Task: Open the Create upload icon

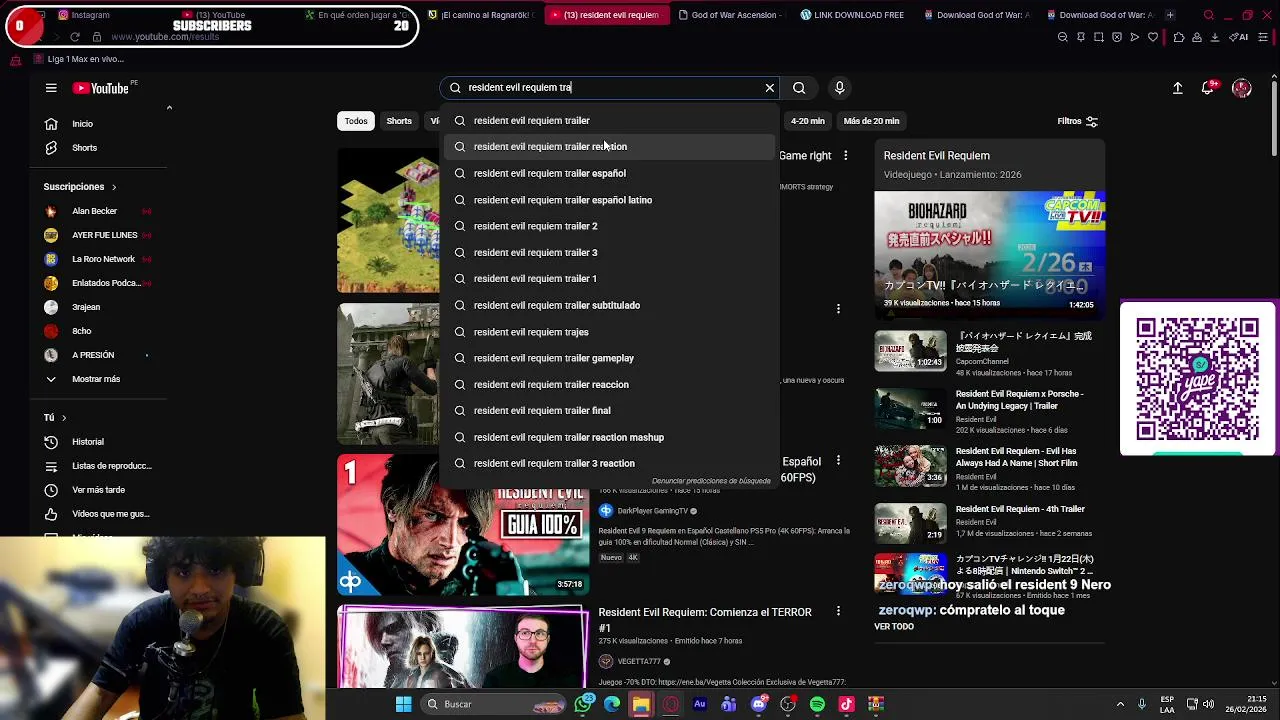Action: pos(1178,88)
